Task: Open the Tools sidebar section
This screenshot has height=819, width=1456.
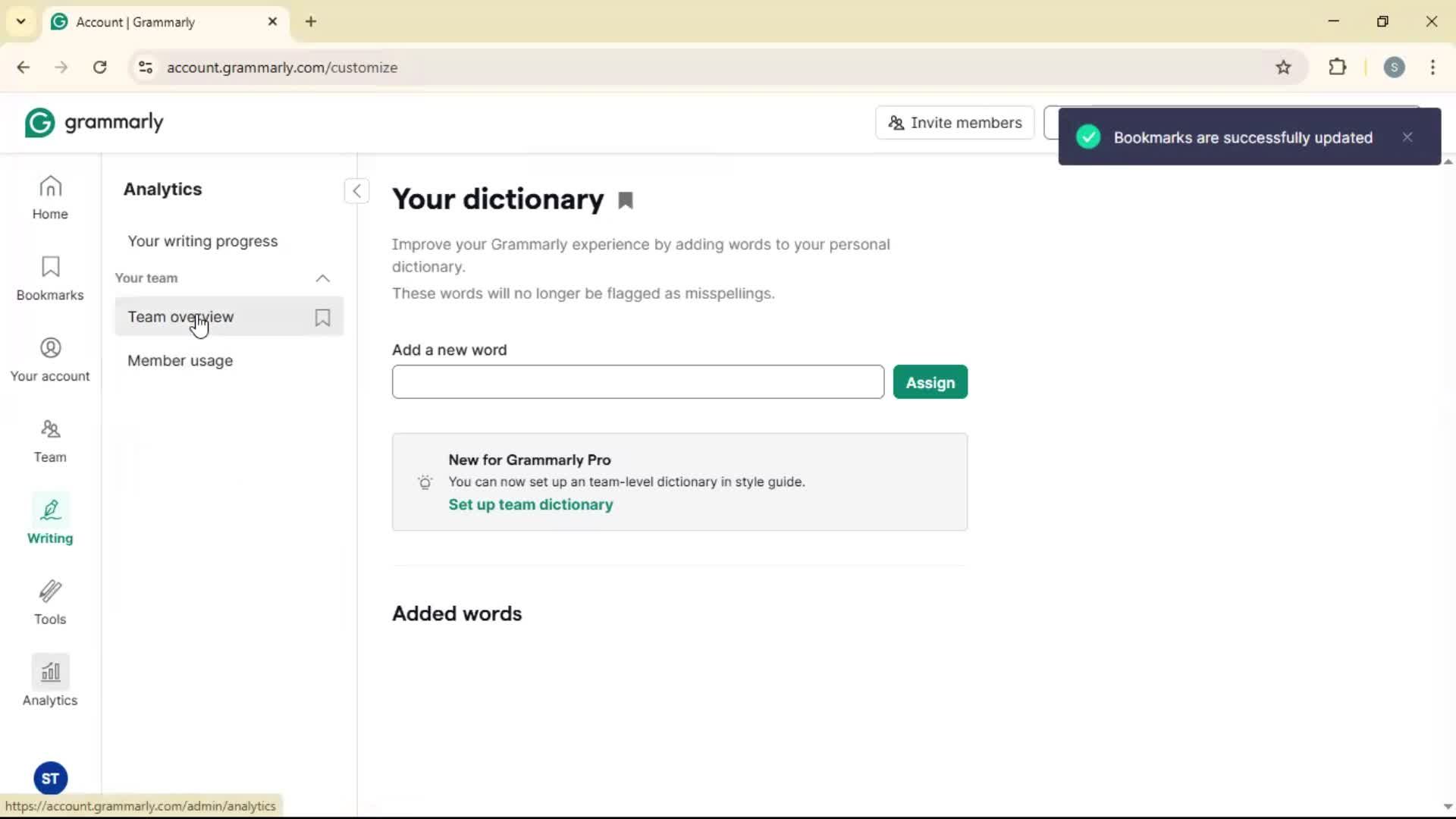Action: [50, 602]
